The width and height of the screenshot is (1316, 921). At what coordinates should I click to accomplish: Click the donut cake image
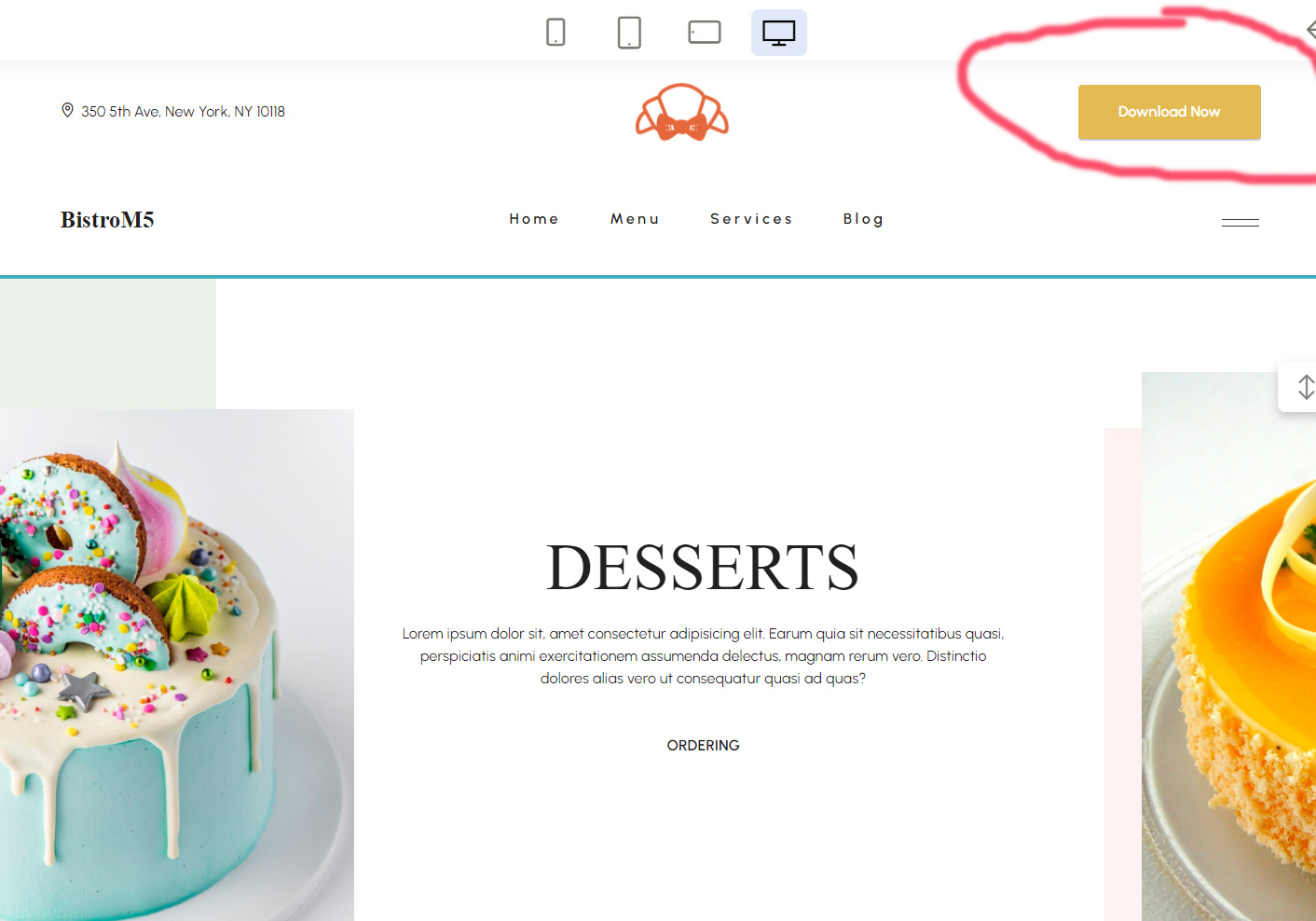177,665
